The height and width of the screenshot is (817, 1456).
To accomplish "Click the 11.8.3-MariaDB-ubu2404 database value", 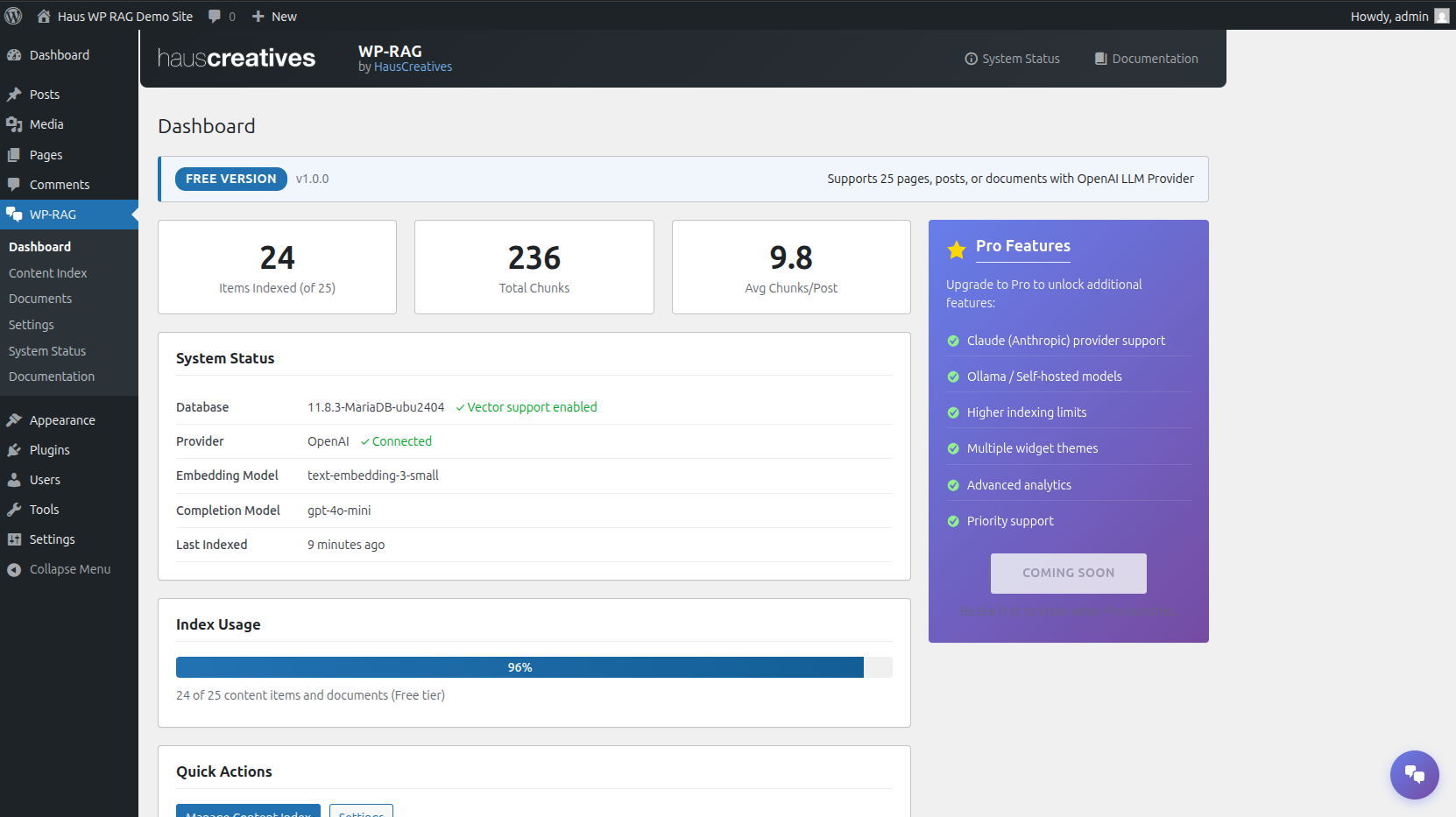I will 376,407.
